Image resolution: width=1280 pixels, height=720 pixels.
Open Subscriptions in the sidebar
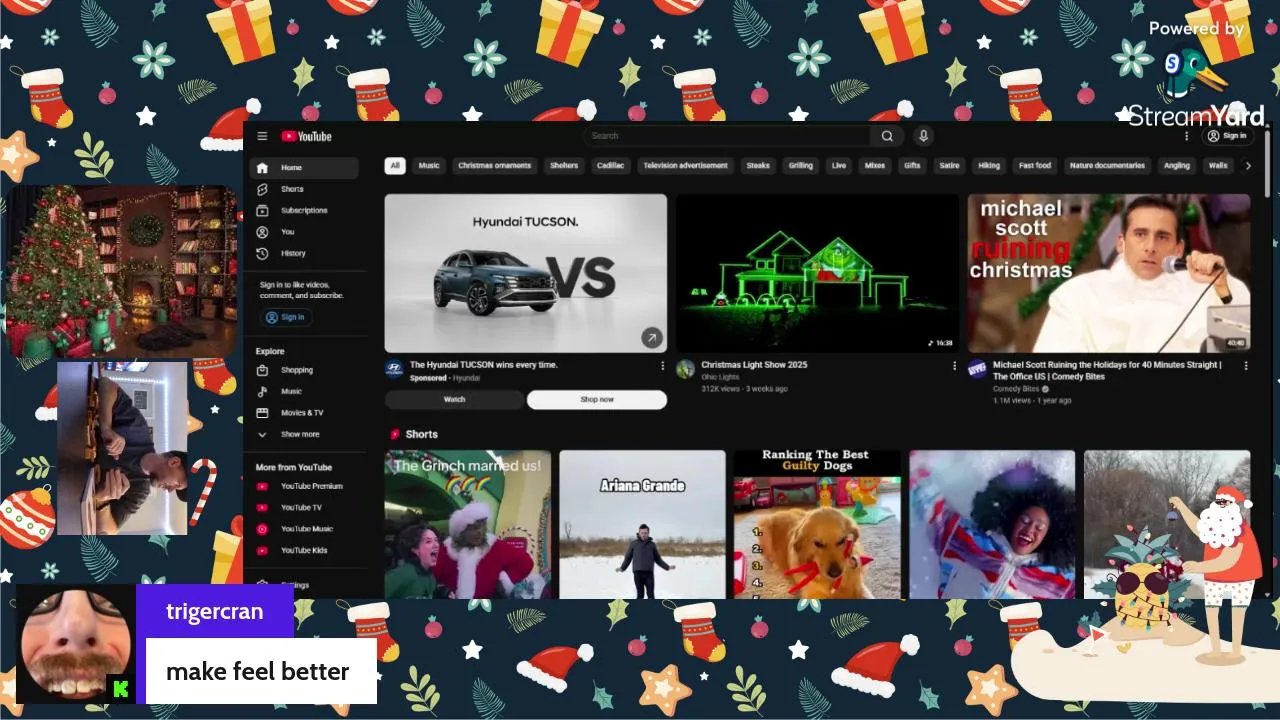click(305, 210)
